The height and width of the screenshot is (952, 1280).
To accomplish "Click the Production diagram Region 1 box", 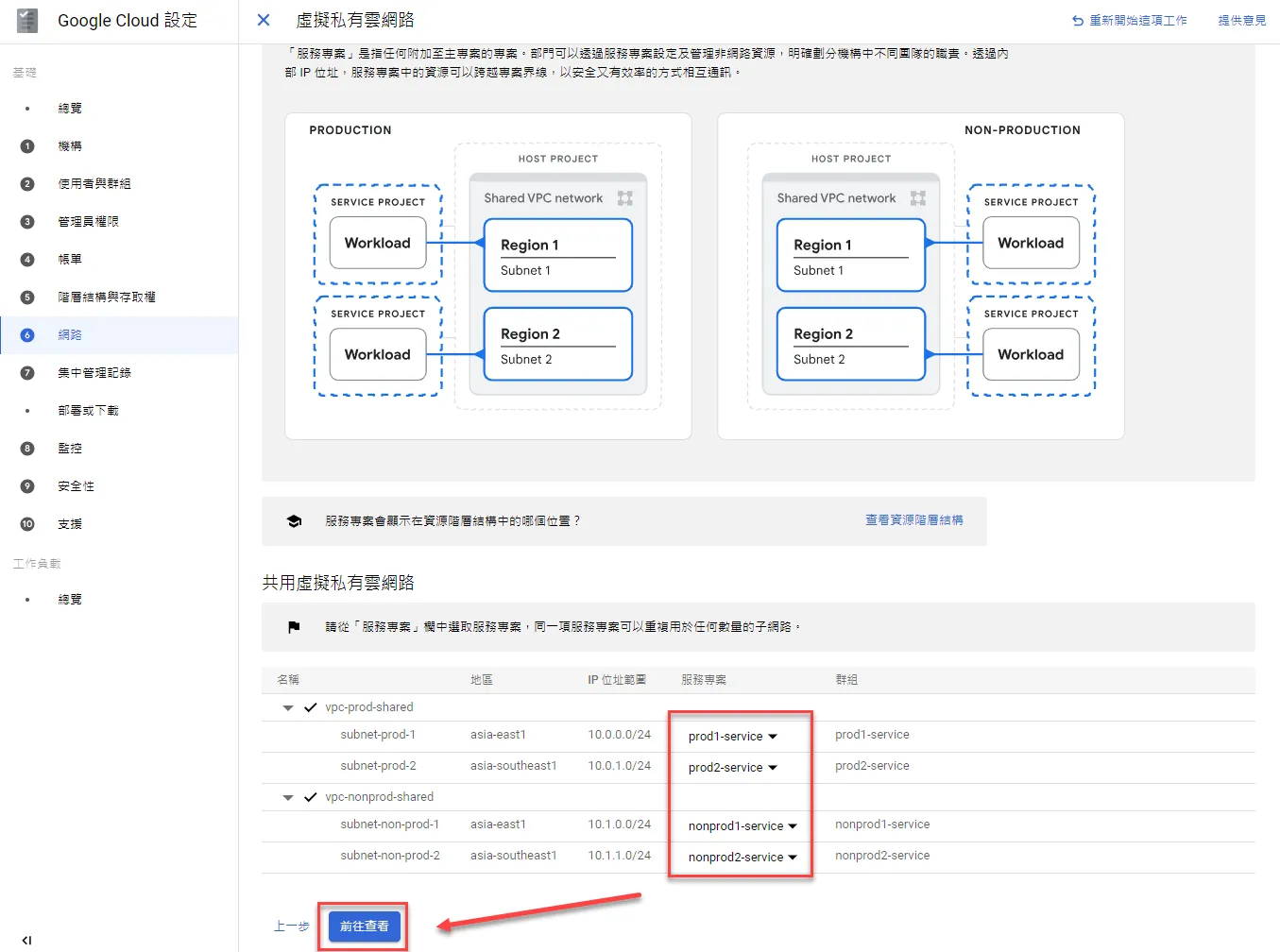I will 558,256.
